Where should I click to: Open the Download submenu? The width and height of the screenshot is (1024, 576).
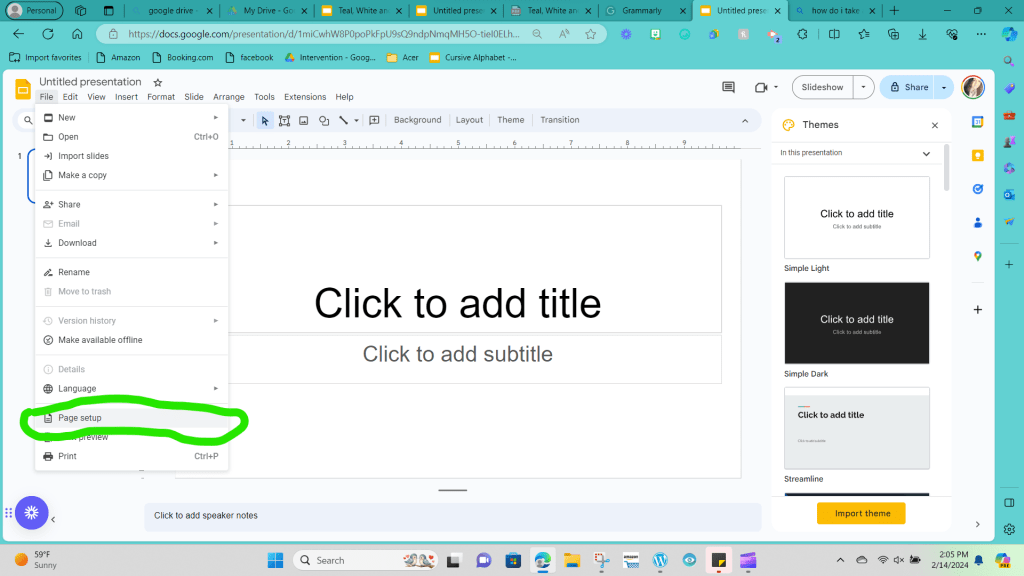click(77, 243)
